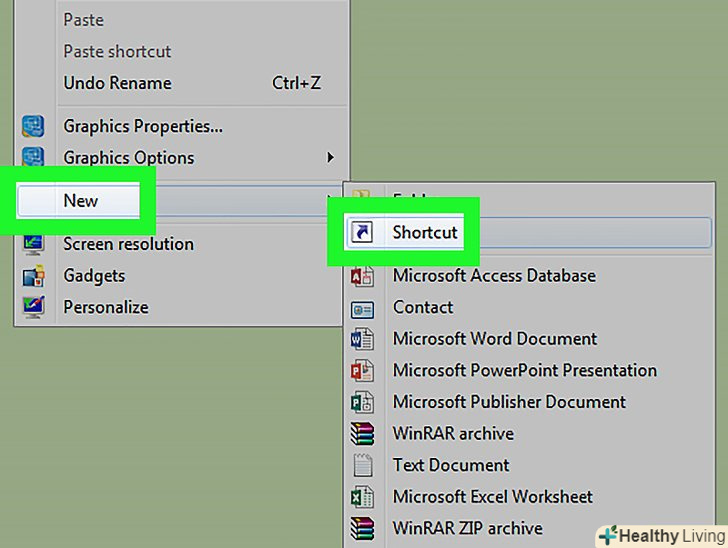Choose Paste from the context menu
This screenshot has width=728, height=548.
[x=182, y=20]
